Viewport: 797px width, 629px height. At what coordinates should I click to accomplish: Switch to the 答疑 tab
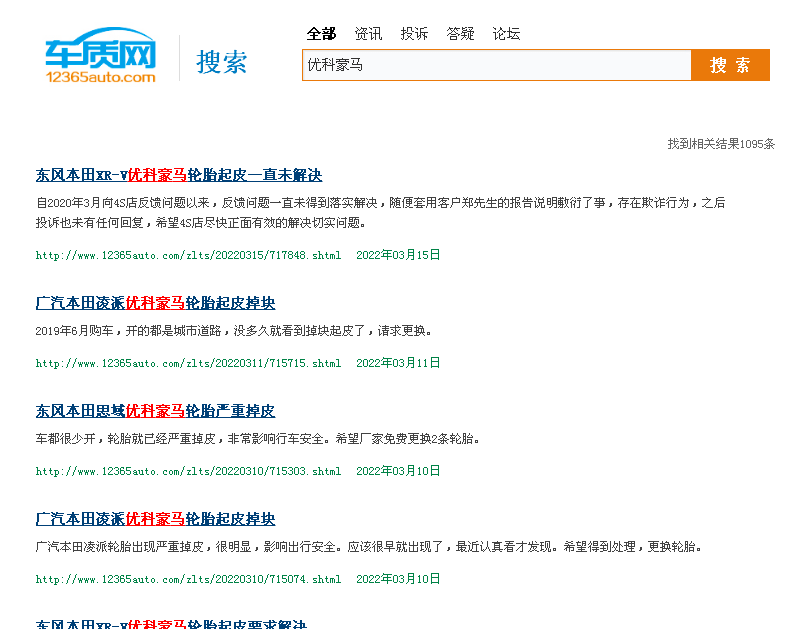coord(460,34)
